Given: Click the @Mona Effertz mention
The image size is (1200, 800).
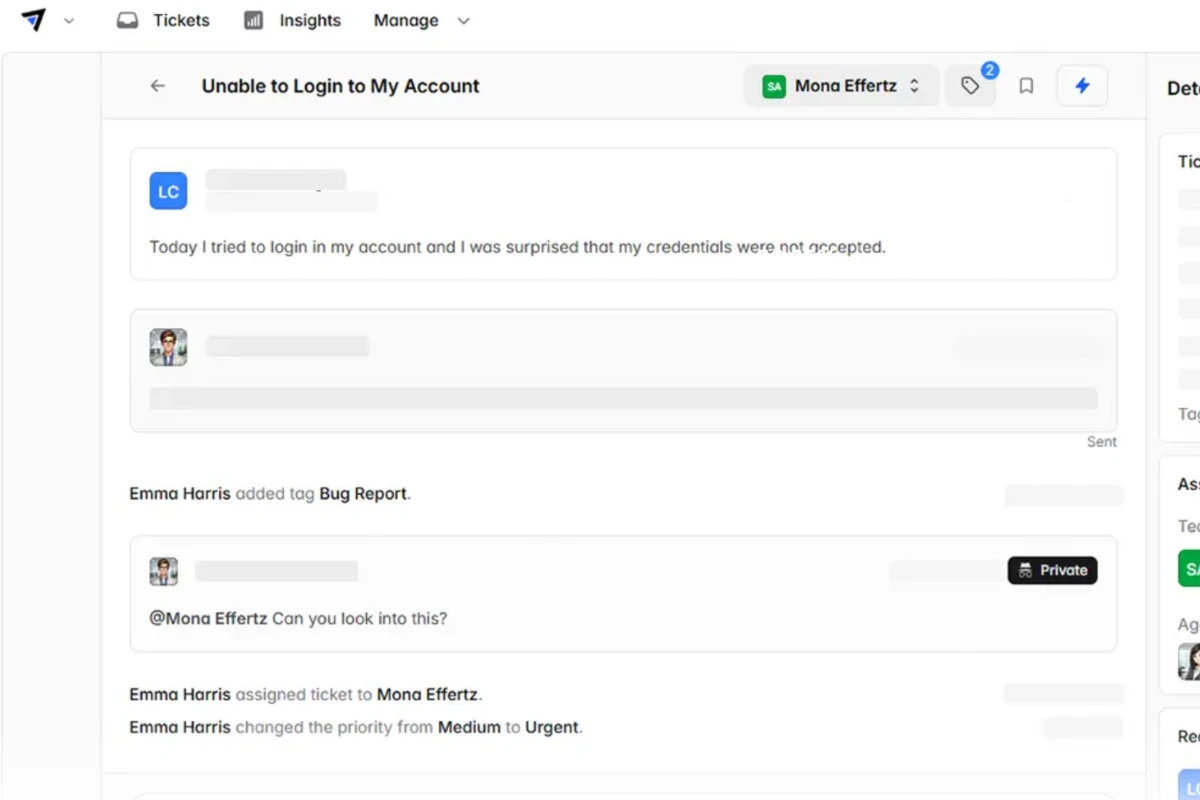Looking at the screenshot, I should (208, 618).
